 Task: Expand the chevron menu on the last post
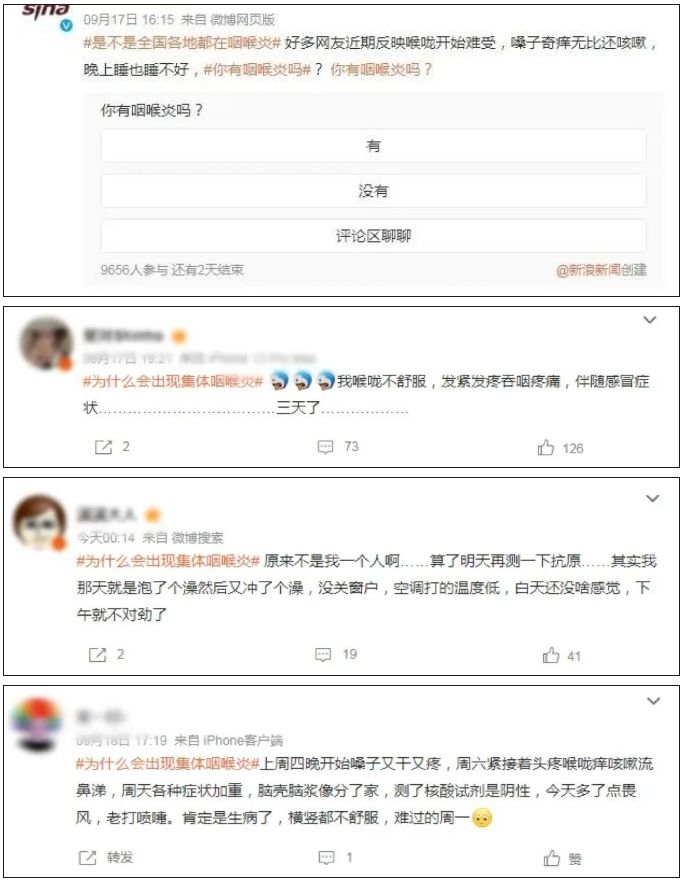point(654,701)
